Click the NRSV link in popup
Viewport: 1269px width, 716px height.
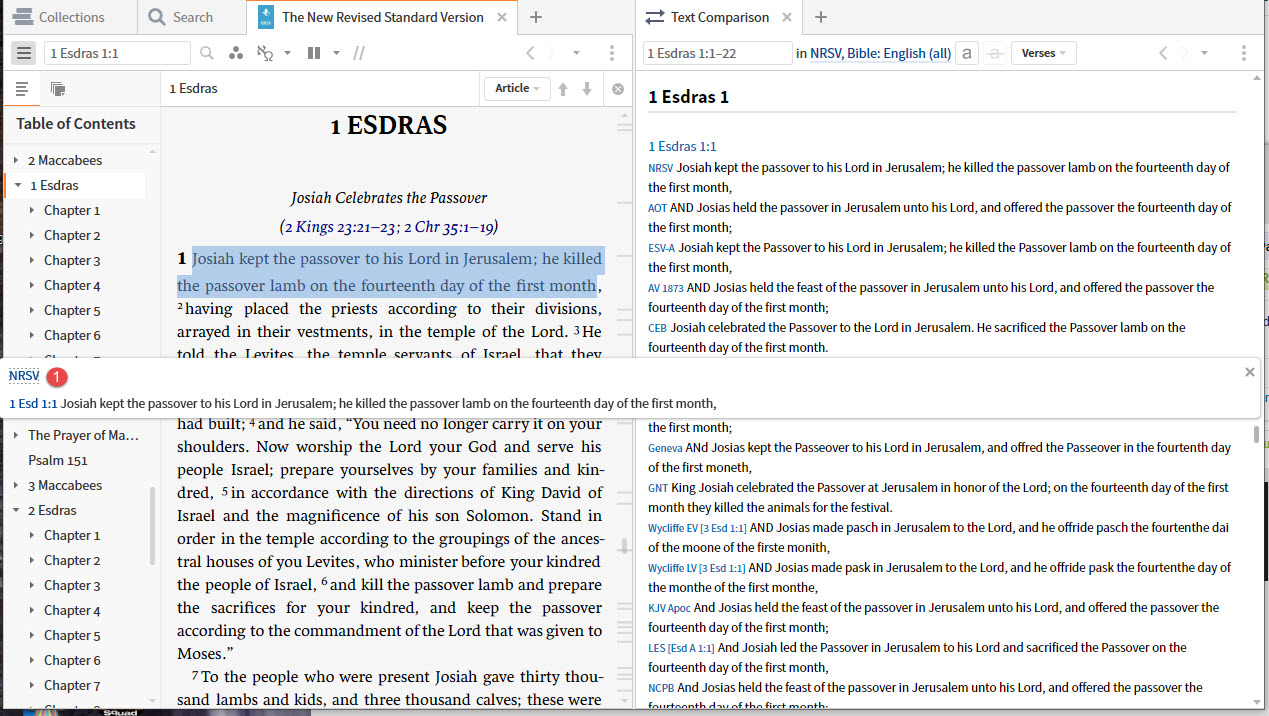point(24,376)
